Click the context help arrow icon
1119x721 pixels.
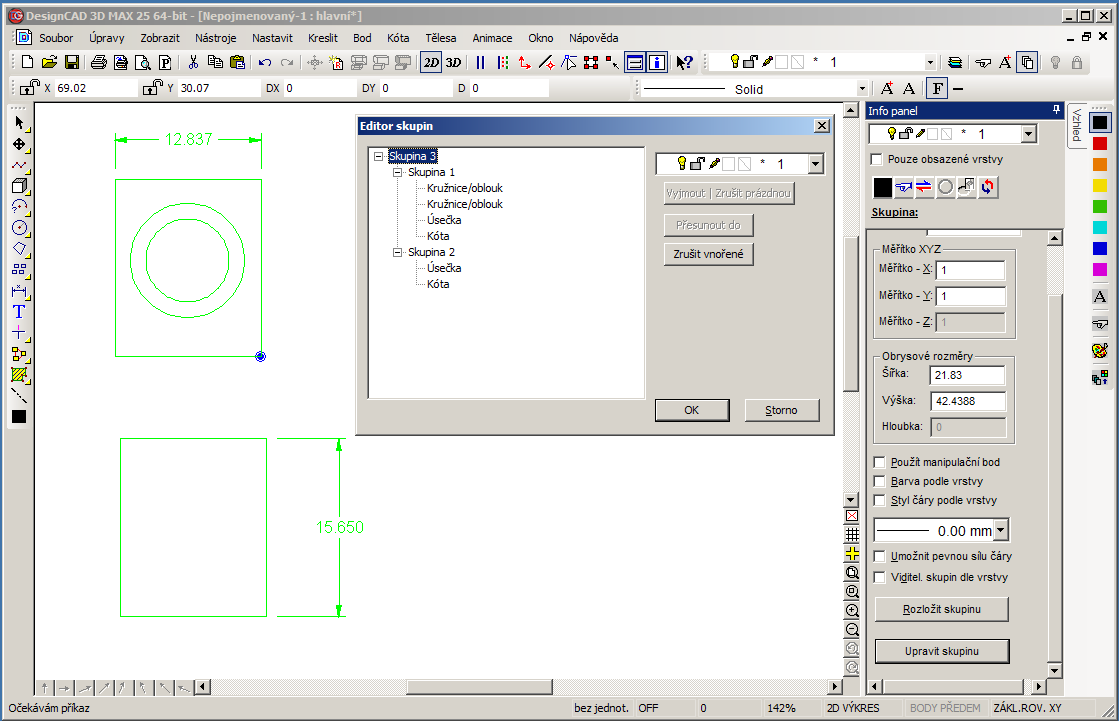[684, 63]
